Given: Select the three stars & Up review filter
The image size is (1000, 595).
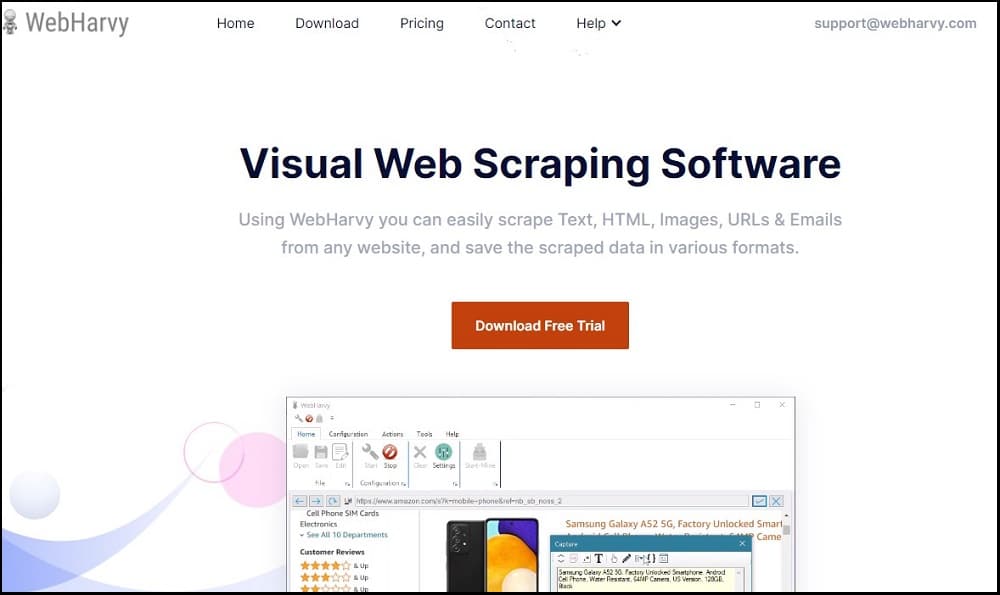Looking at the screenshot, I should click(x=334, y=578).
